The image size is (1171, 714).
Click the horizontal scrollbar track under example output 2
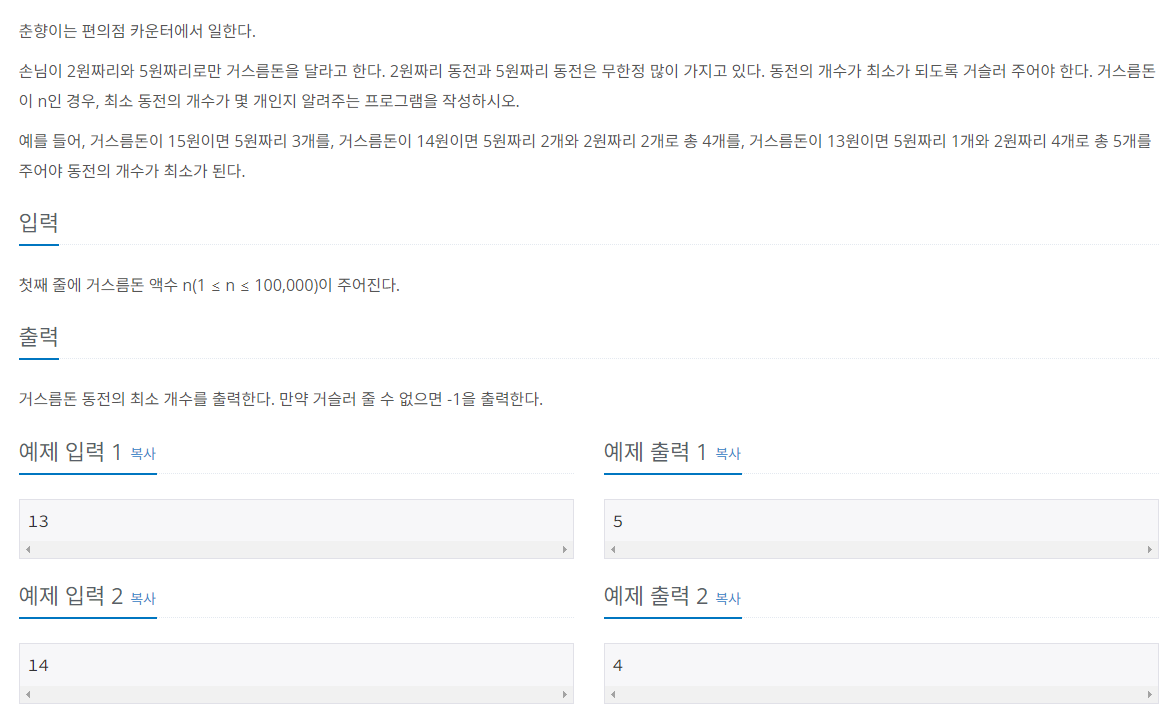pyautogui.click(x=881, y=695)
